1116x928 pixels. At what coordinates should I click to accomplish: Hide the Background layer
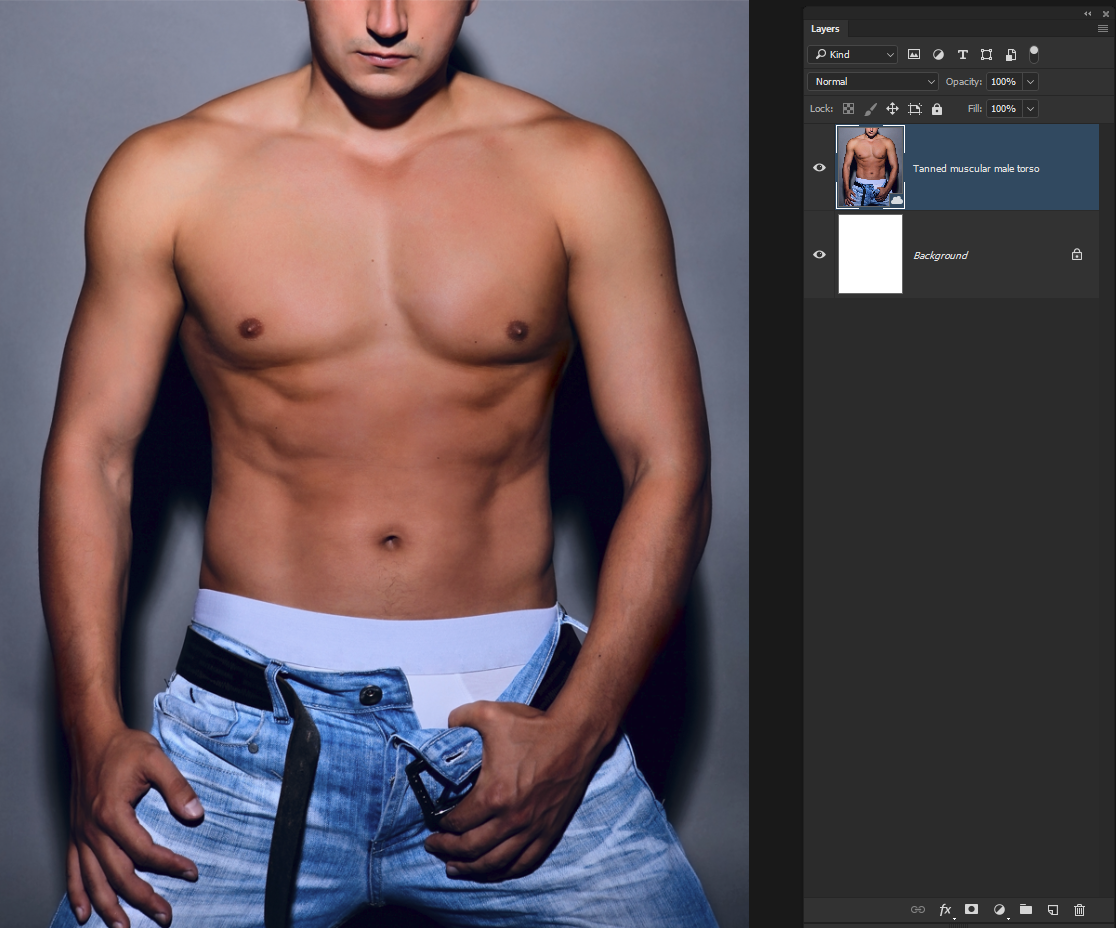point(819,254)
